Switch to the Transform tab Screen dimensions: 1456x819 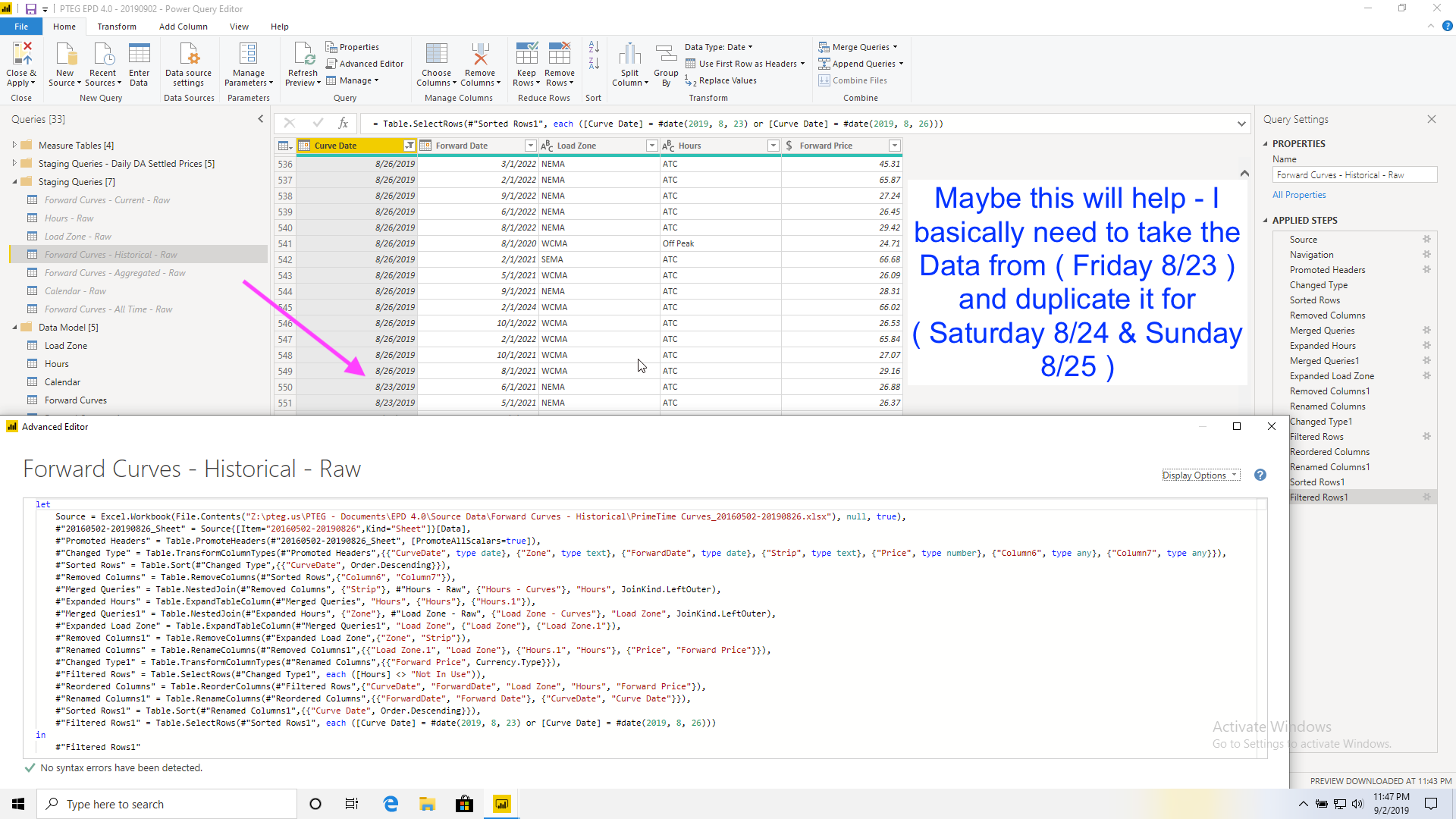(117, 27)
